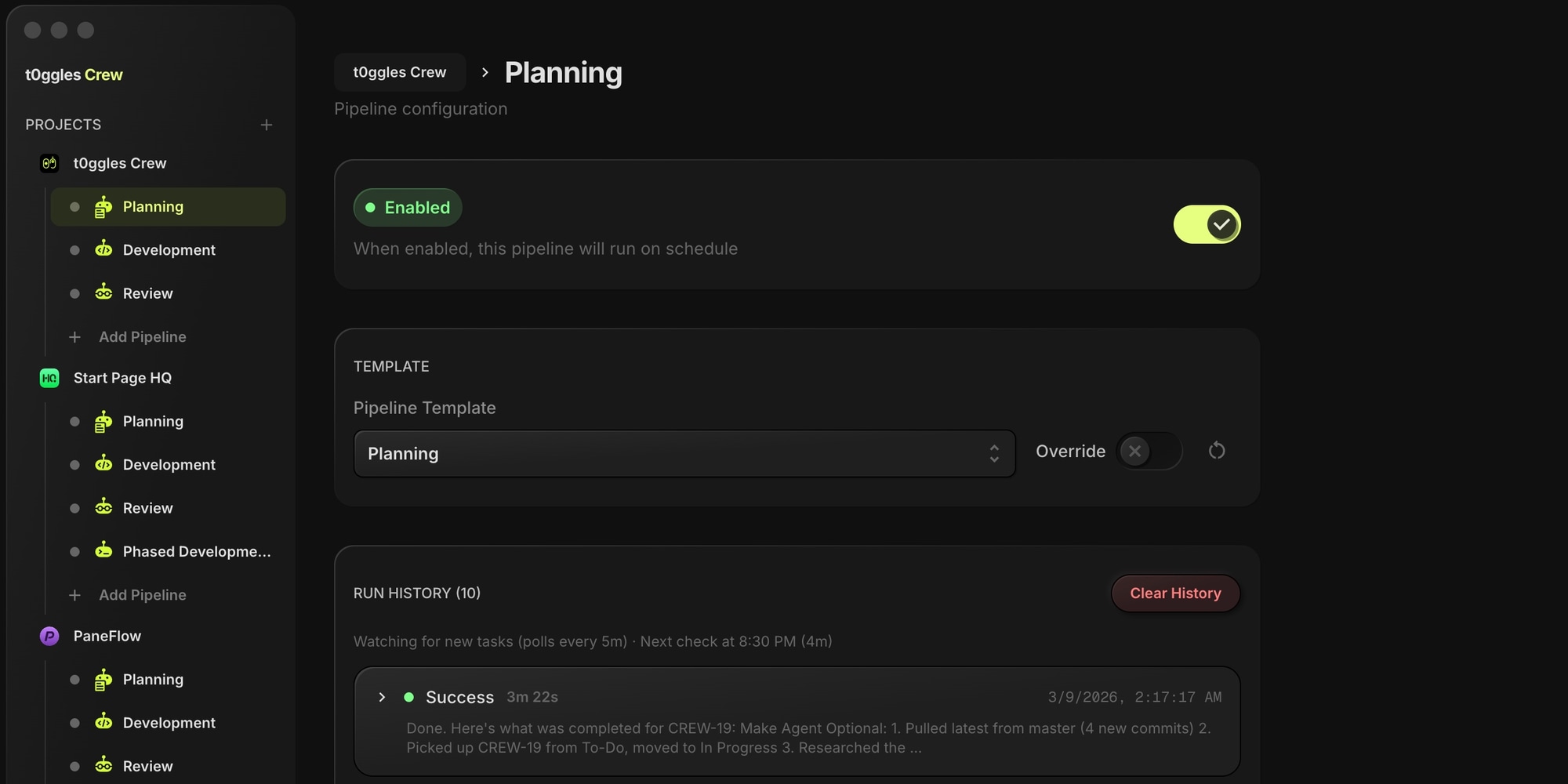1568x784 pixels.
Task: Click the green Enabled status badge
Action: [x=408, y=208]
